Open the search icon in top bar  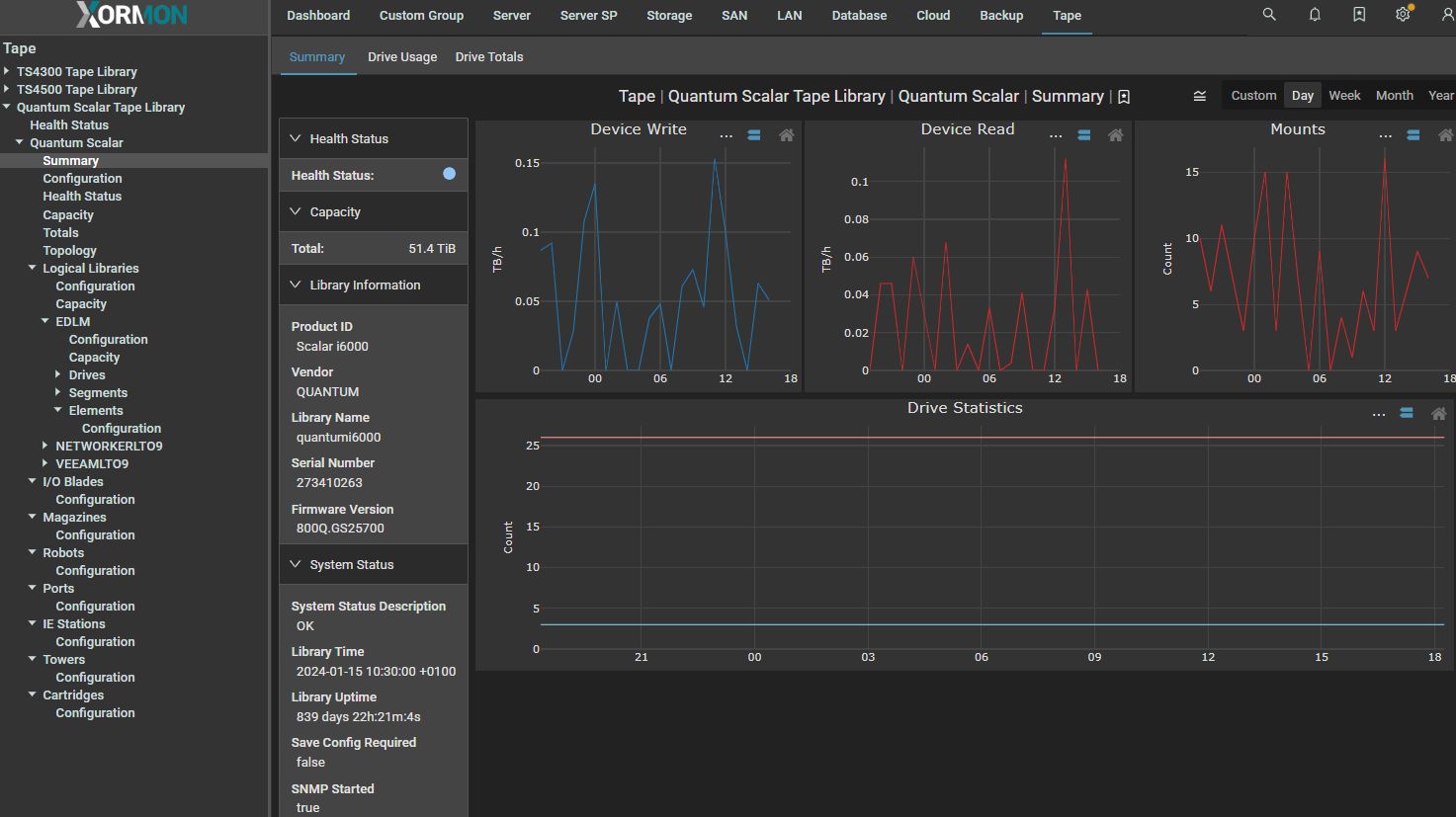1269,15
